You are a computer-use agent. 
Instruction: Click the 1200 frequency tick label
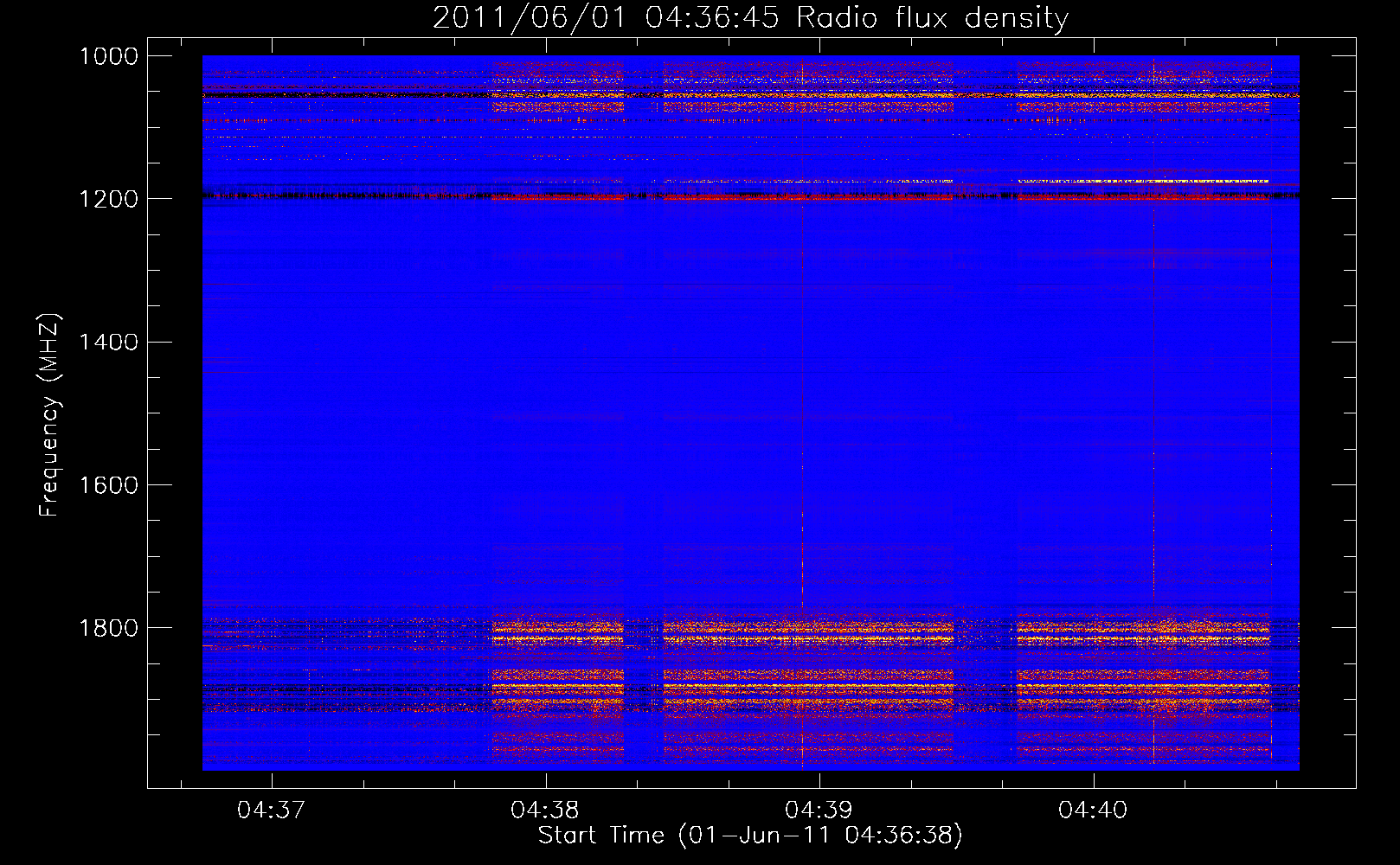click(x=108, y=199)
